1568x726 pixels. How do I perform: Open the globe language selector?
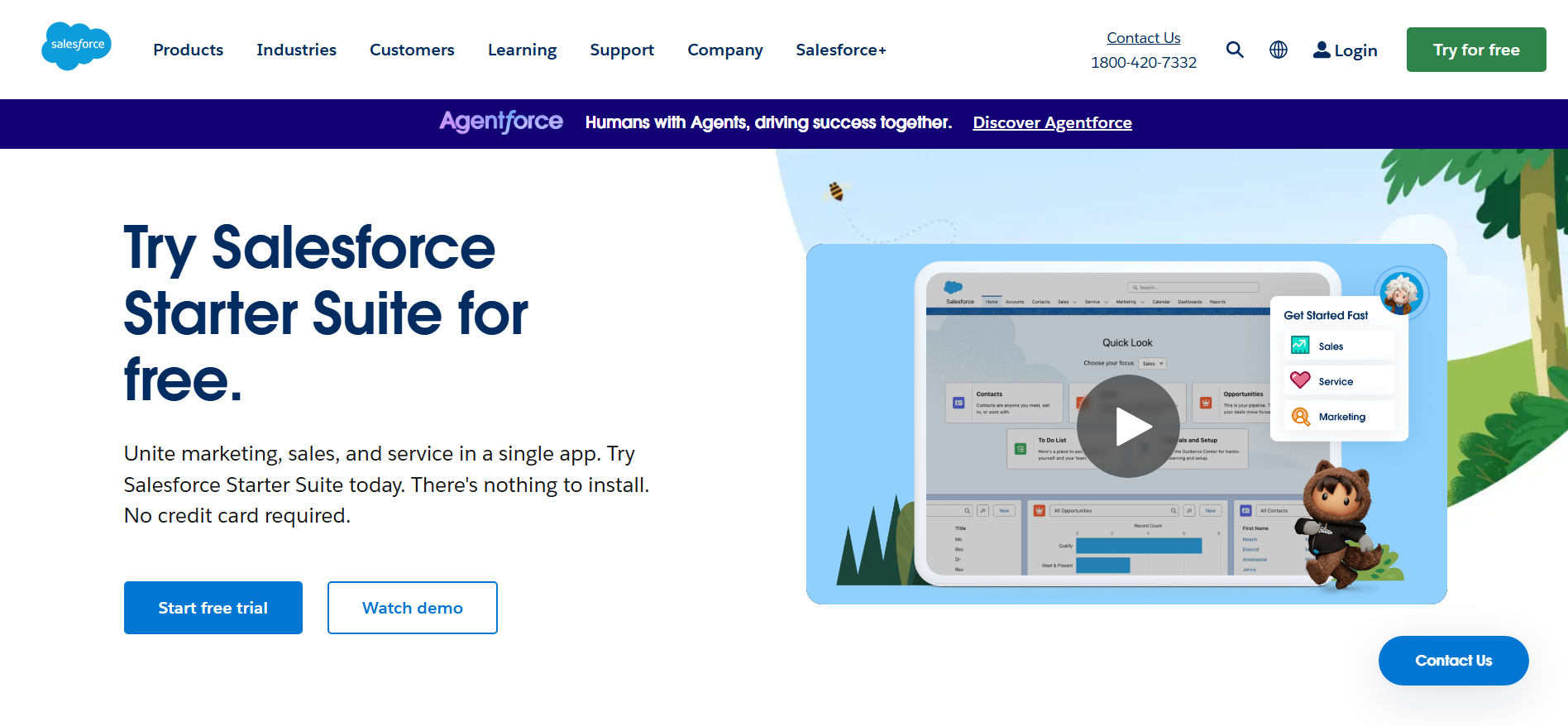click(1279, 50)
